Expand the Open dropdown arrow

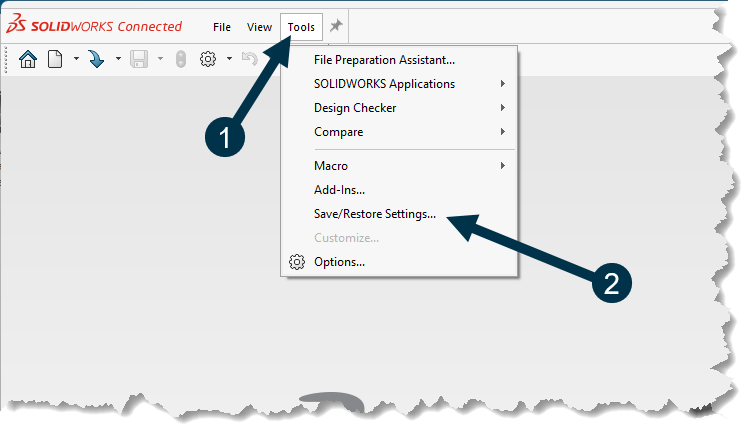(x=118, y=59)
